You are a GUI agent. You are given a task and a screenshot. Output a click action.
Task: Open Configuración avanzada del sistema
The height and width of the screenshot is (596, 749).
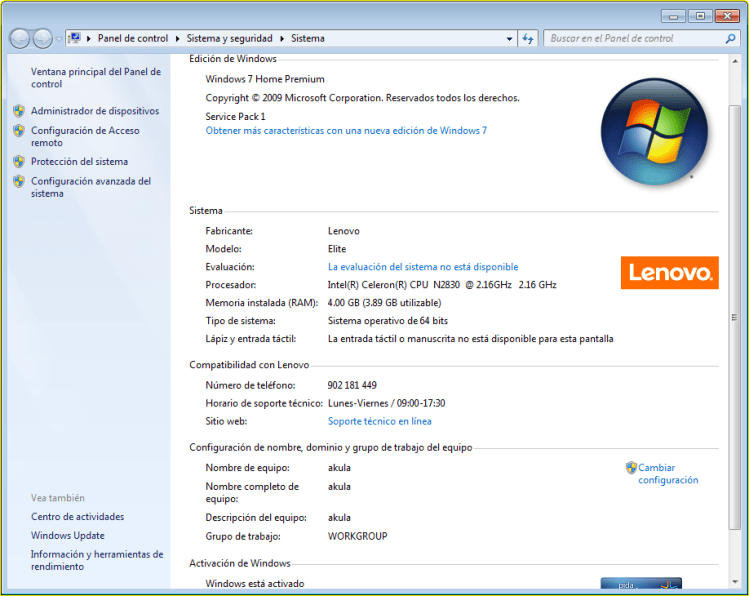91,187
